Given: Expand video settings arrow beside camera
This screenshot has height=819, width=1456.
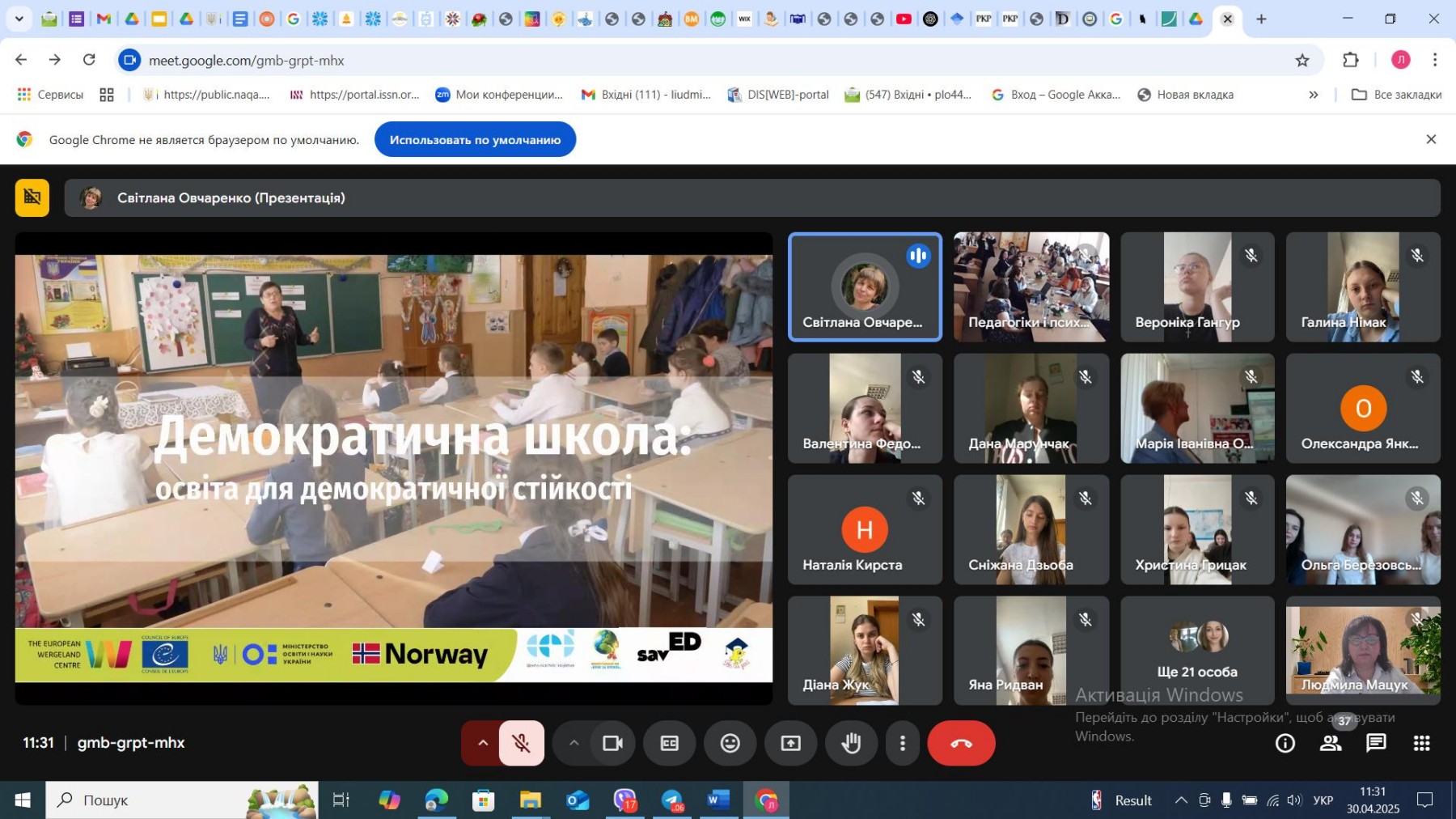Looking at the screenshot, I should [x=574, y=743].
